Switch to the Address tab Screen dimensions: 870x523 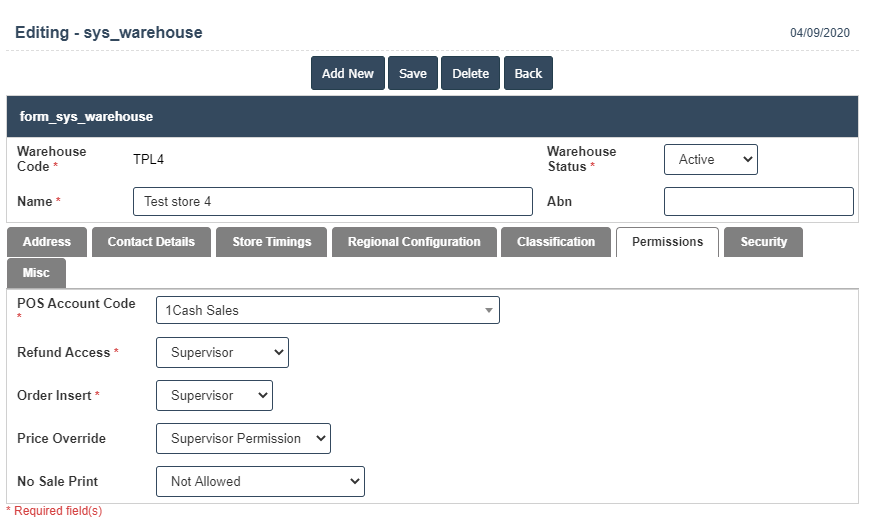(47, 242)
